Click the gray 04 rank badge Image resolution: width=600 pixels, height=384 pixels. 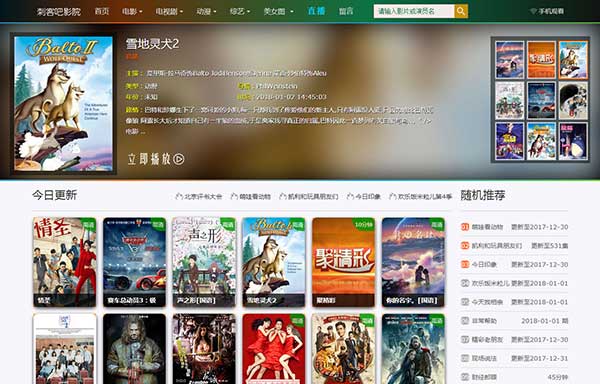point(465,283)
